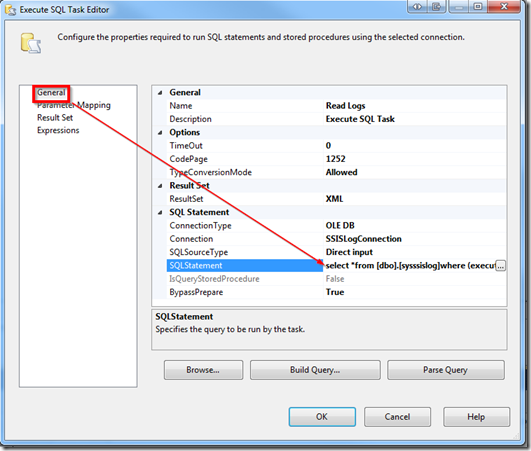The height and width of the screenshot is (451, 531).
Task: Click the Parse Query button
Action: click(446, 370)
